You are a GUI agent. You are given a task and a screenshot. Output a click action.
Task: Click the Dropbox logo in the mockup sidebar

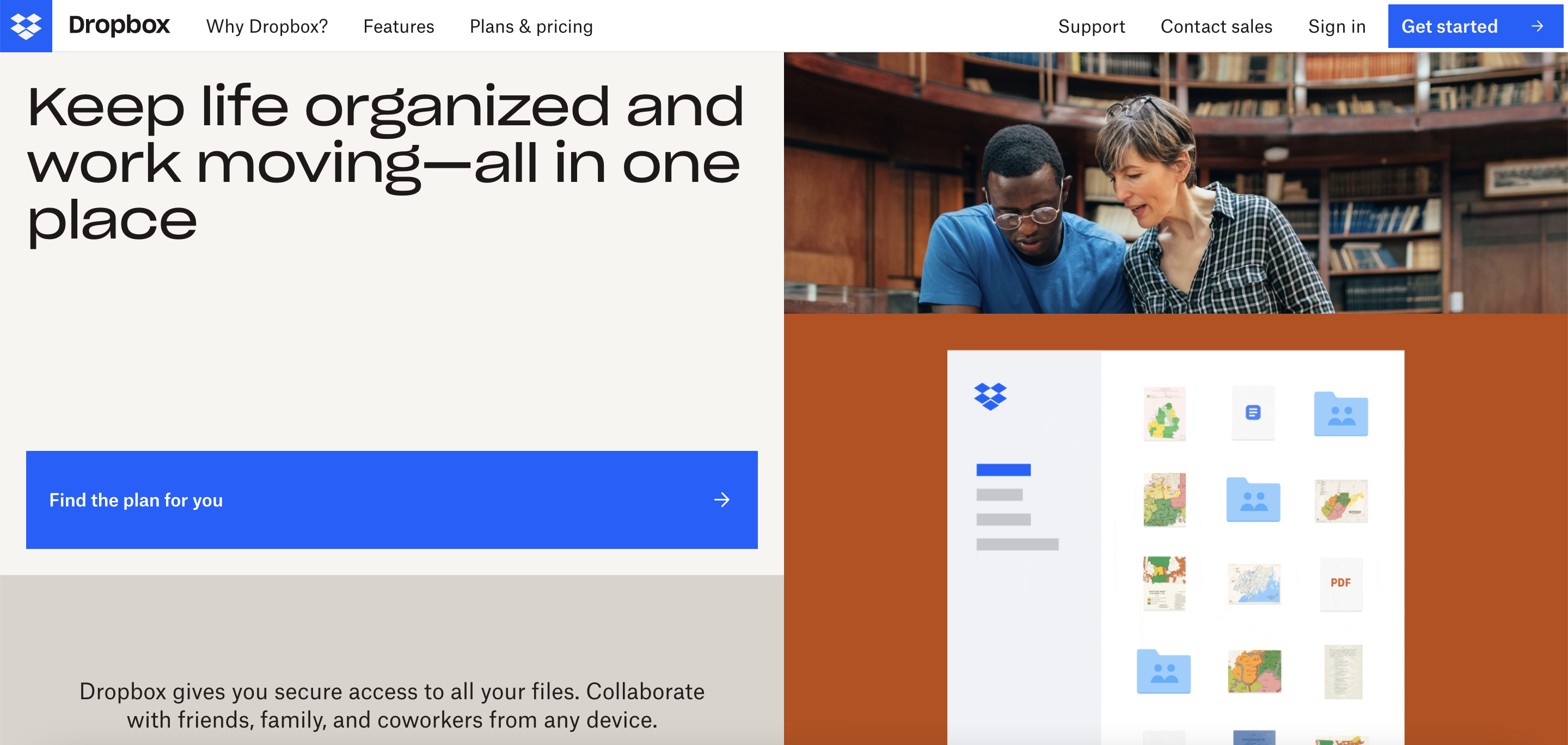(990, 397)
